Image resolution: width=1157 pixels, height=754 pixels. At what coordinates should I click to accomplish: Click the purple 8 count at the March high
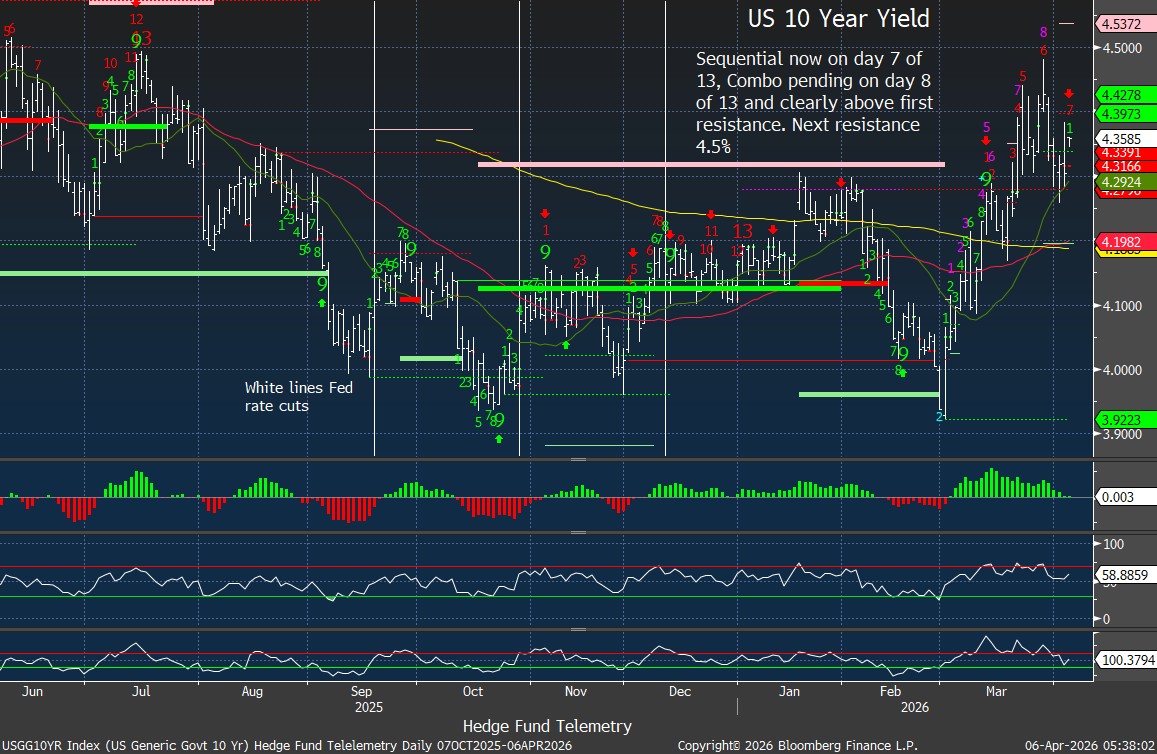coord(1043,32)
